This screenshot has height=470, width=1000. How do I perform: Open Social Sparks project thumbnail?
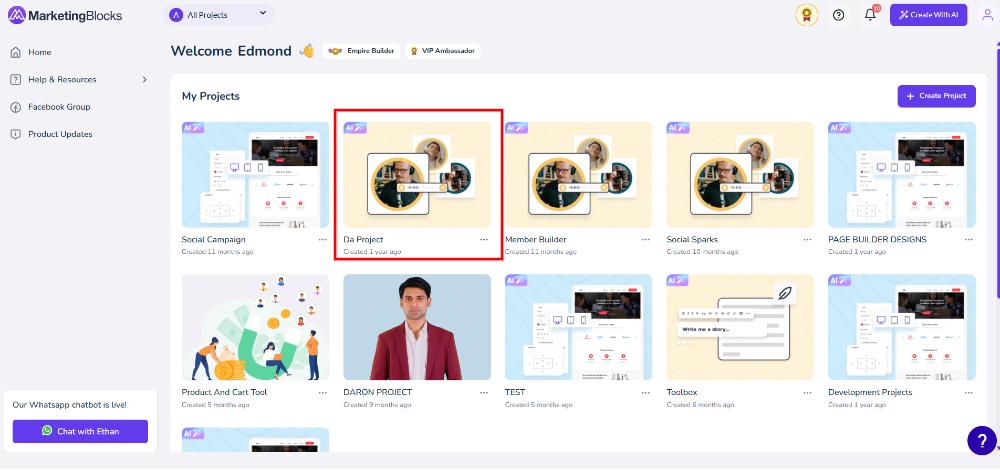pyautogui.click(x=740, y=175)
